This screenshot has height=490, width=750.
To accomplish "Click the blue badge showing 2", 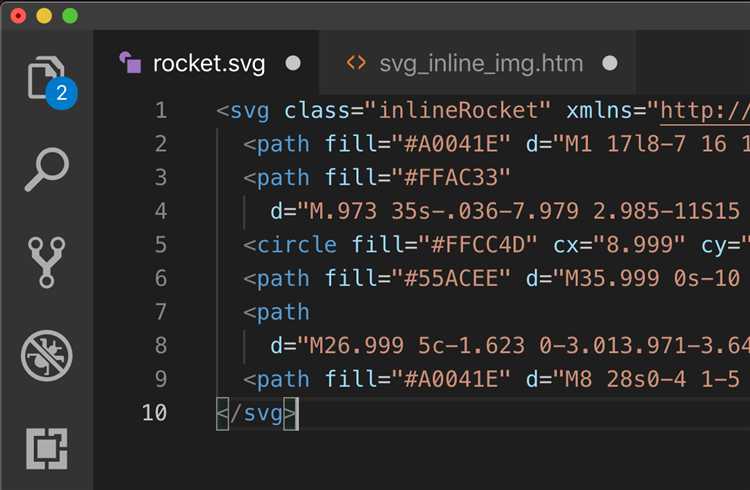I will [61, 93].
